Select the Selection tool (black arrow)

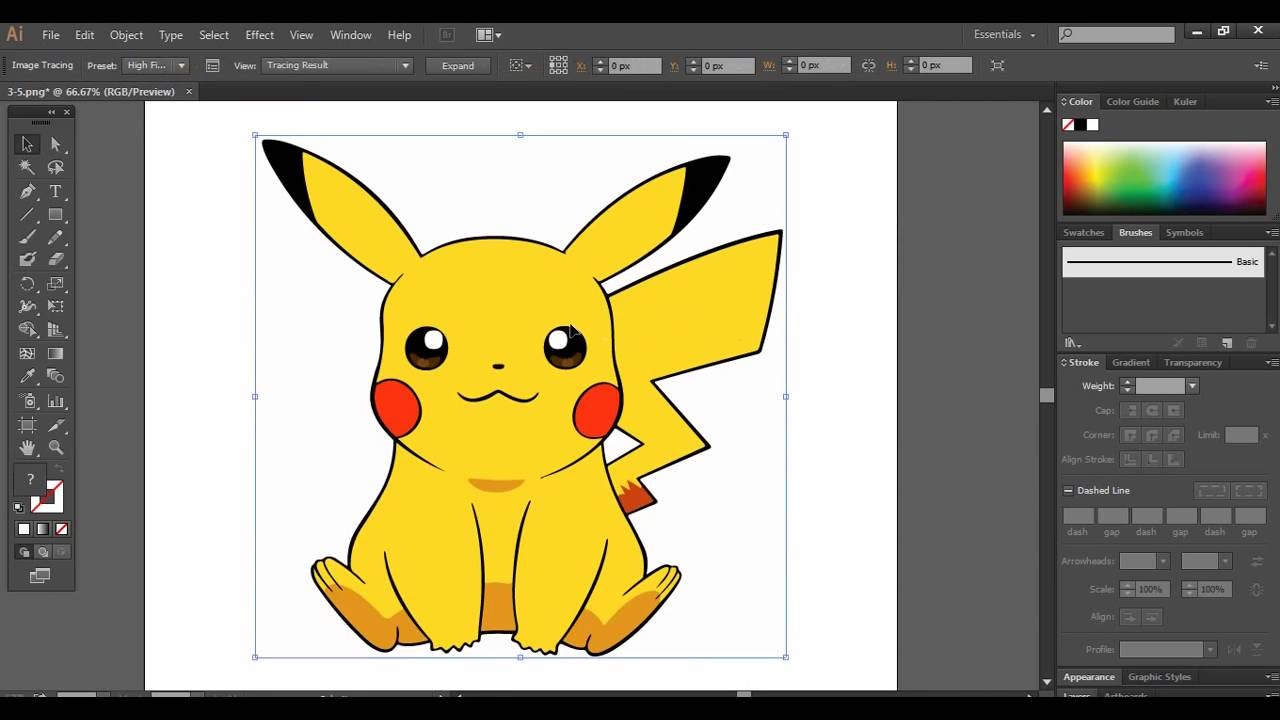click(x=27, y=144)
